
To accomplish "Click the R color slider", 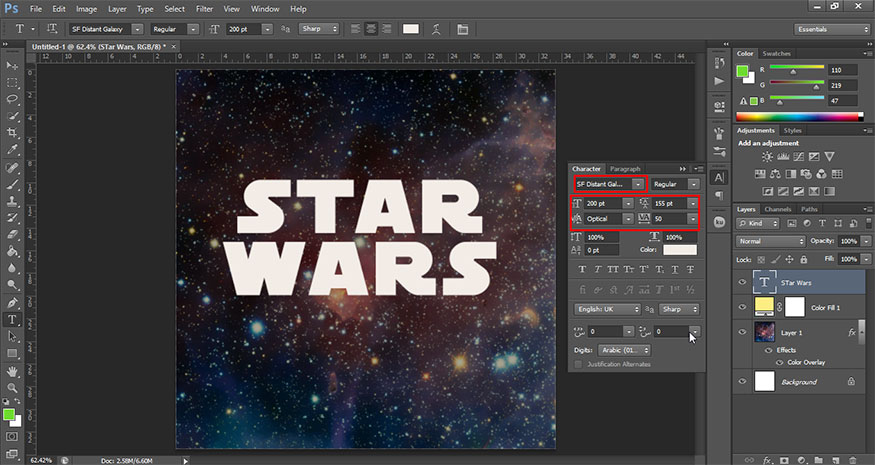I will point(797,69).
